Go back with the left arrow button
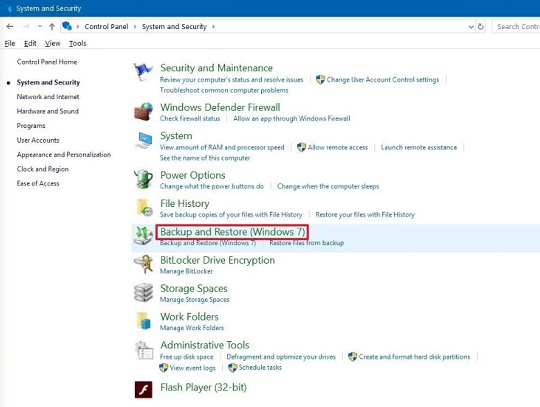 coord(10,27)
